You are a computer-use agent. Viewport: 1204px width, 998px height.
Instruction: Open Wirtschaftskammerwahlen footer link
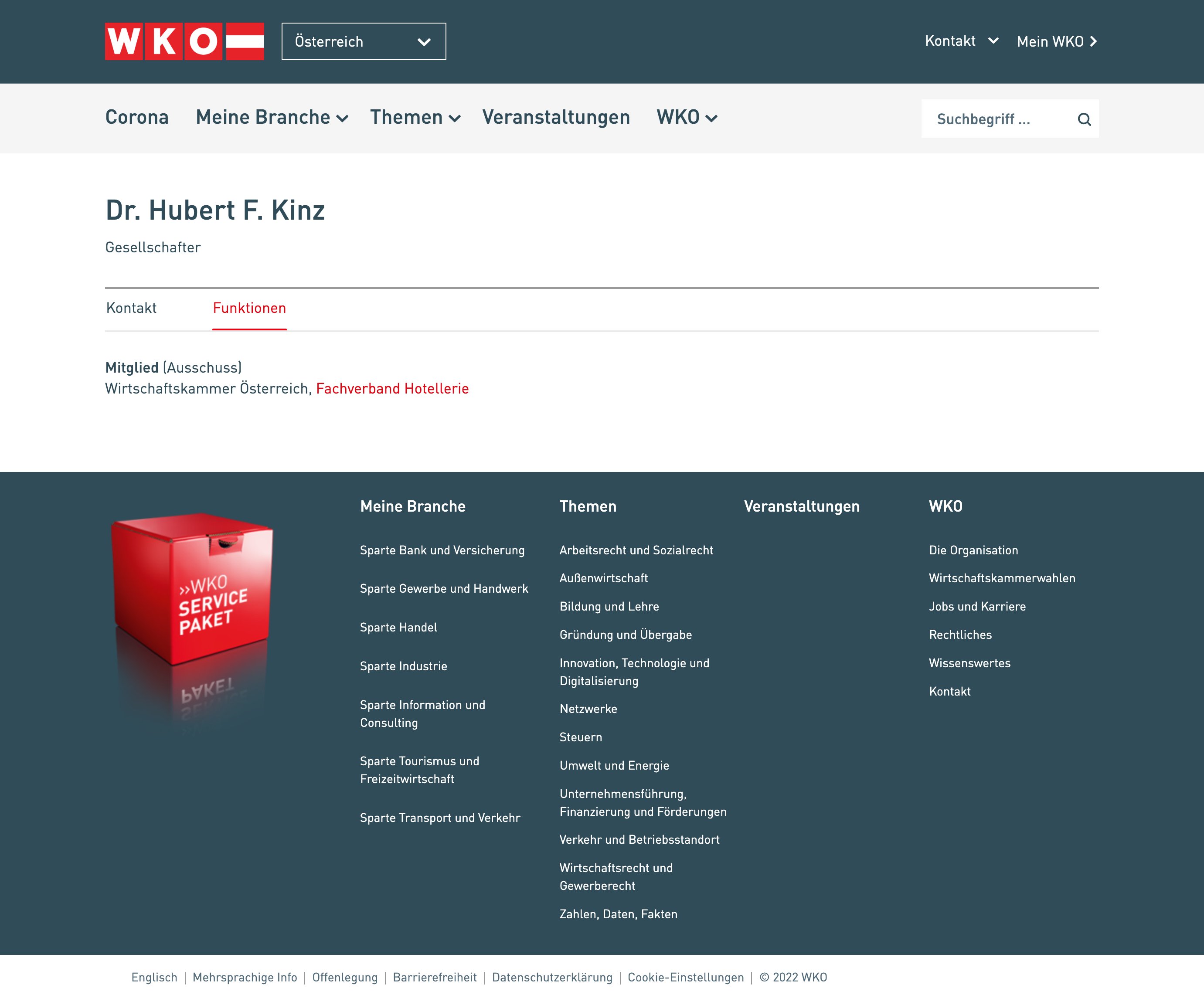tap(1002, 578)
